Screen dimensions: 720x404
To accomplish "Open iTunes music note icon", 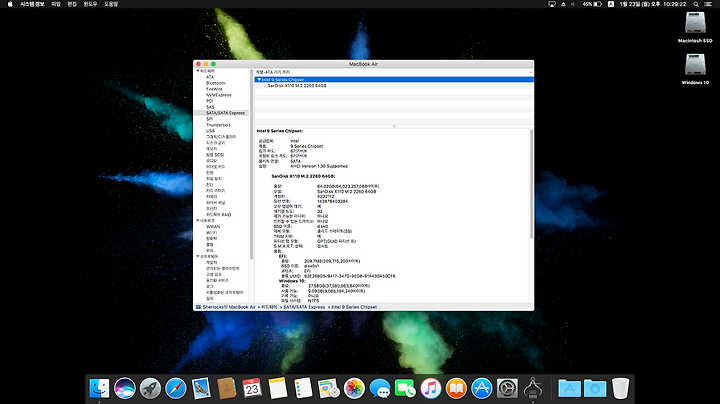I will 431,388.
